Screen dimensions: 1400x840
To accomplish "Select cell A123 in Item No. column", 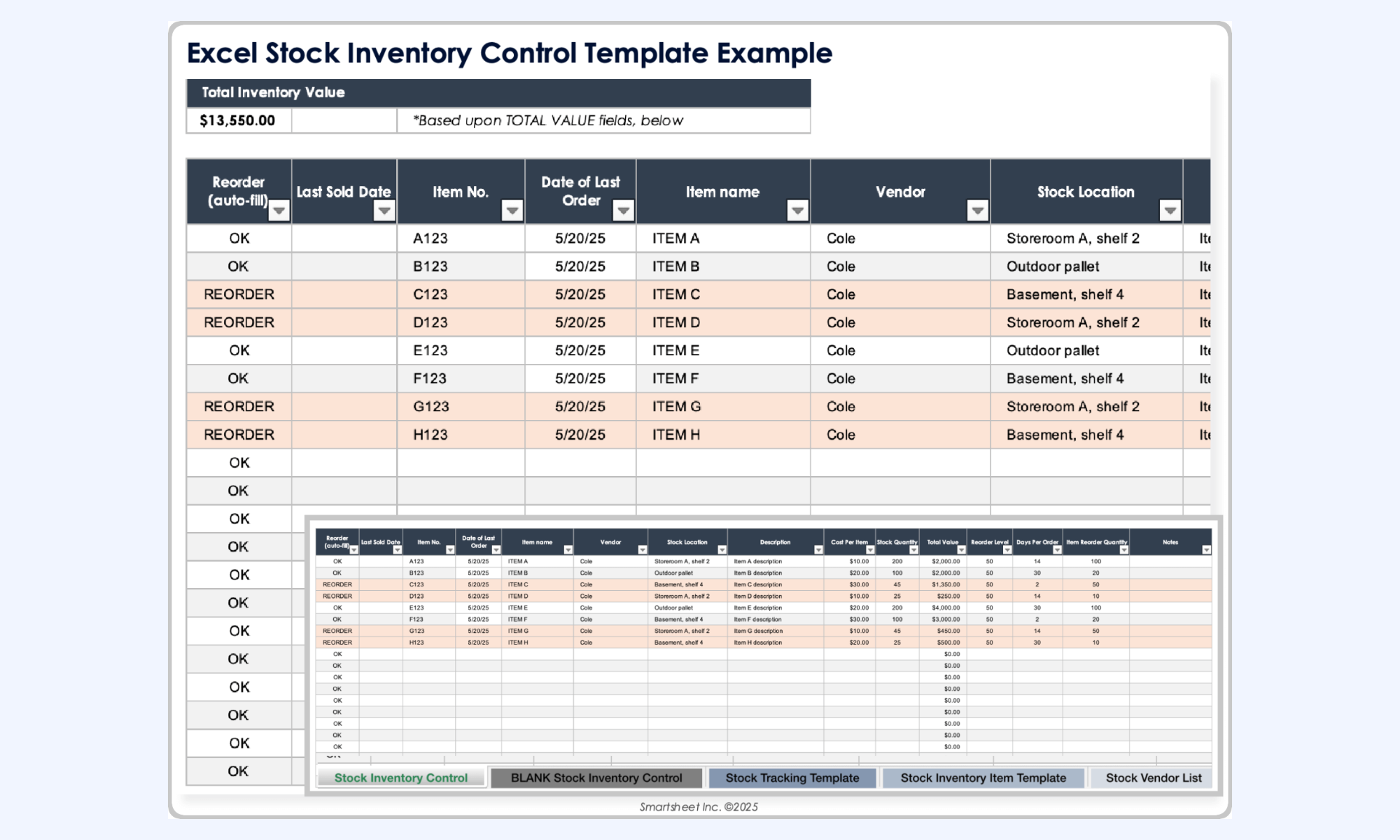I will [x=461, y=238].
